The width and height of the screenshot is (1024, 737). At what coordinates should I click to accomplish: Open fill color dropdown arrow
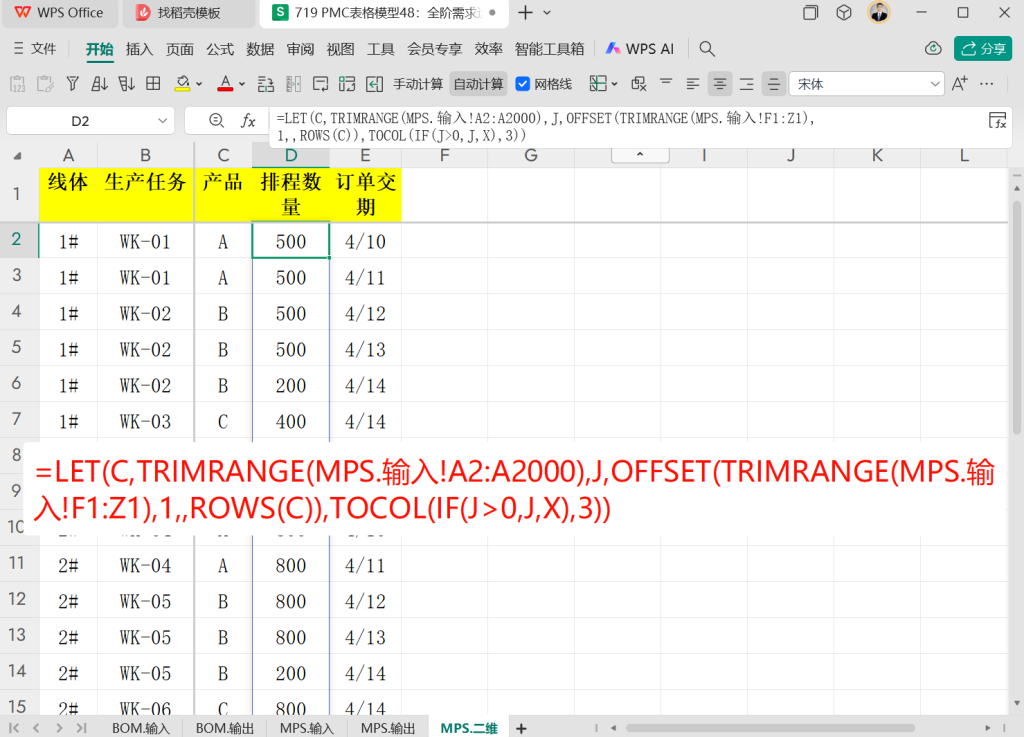point(199,84)
